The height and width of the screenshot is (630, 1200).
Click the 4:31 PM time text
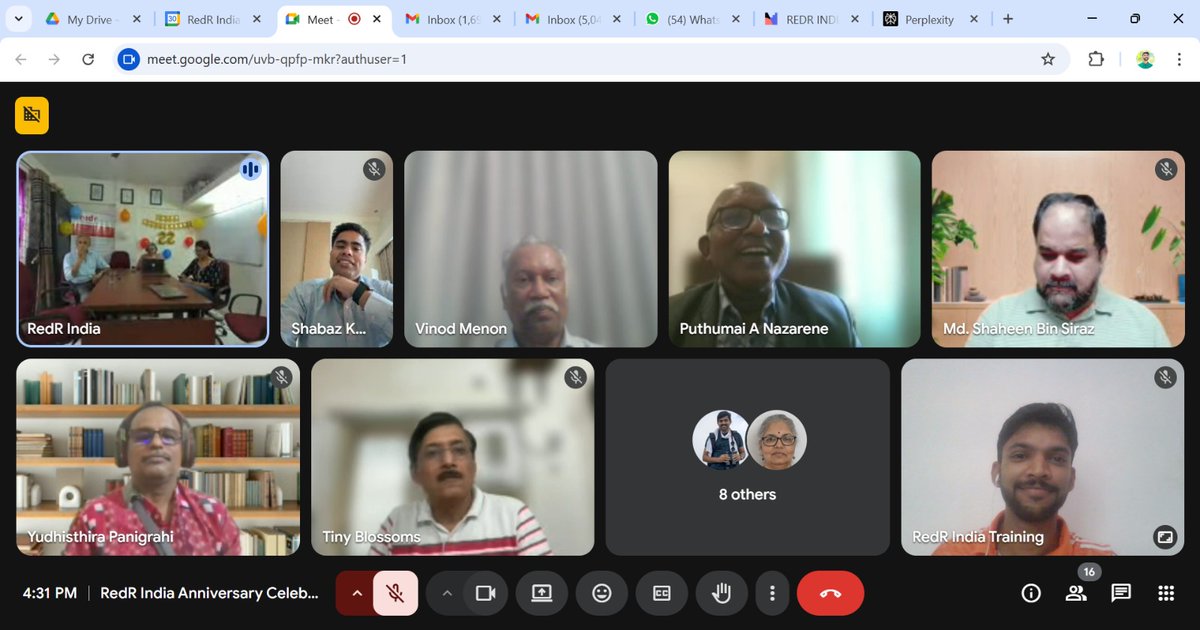point(50,593)
